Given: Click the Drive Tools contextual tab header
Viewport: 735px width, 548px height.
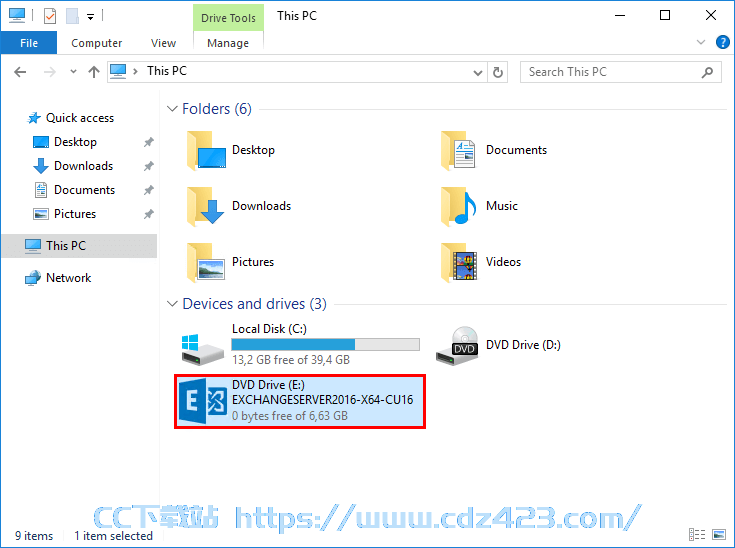Looking at the screenshot, I should coord(228,18).
